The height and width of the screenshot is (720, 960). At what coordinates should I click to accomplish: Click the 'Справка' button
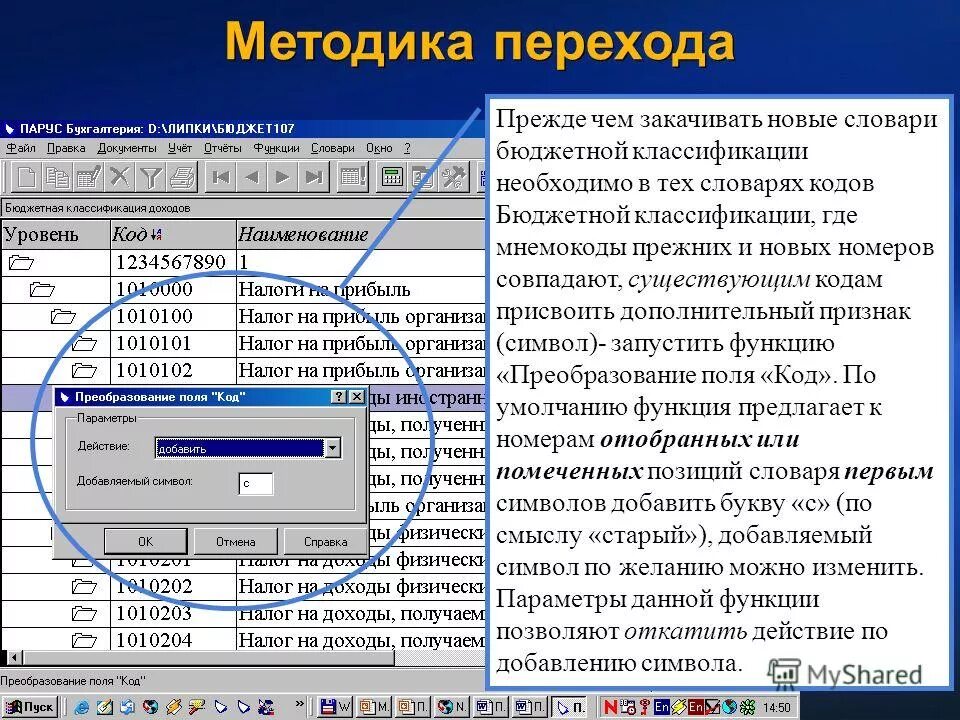(x=326, y=540)
